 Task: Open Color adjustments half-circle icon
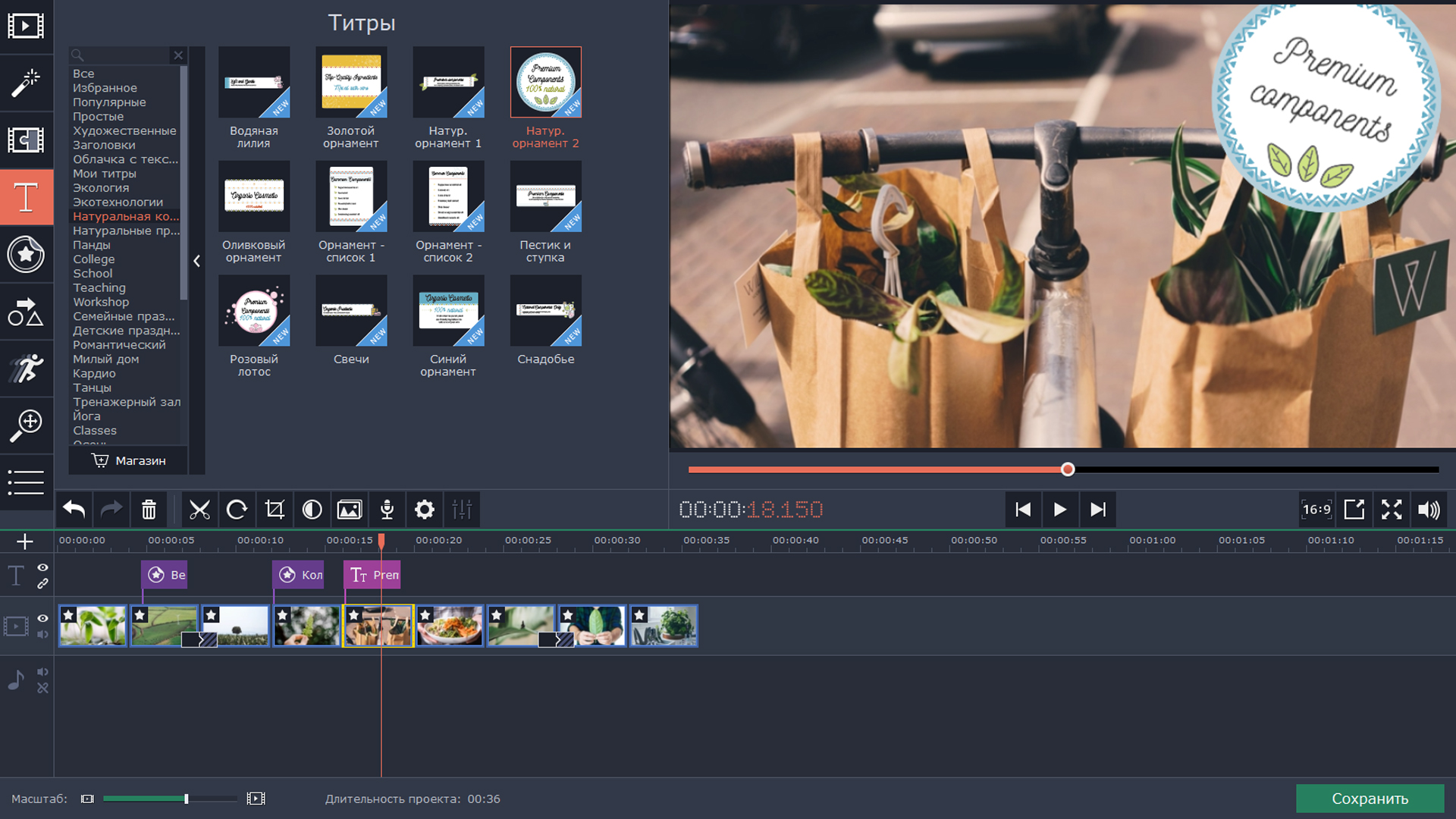pos(312,510)
